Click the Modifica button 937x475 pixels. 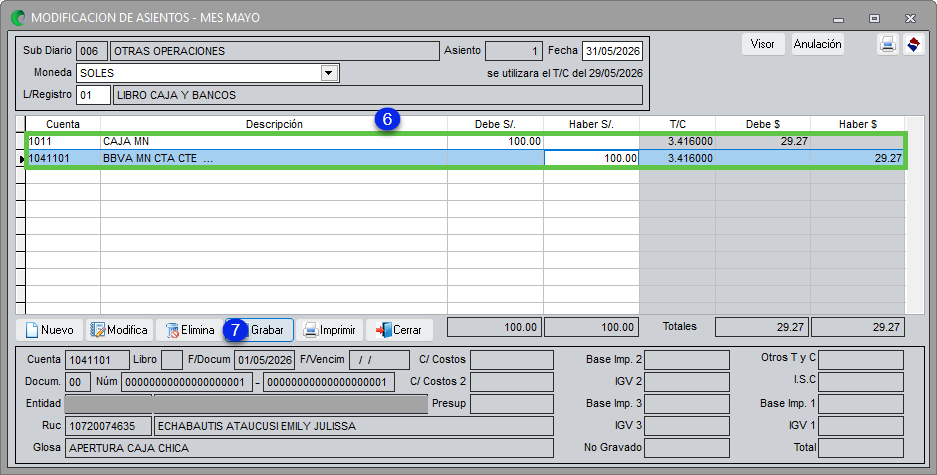(x=119, y=330)
